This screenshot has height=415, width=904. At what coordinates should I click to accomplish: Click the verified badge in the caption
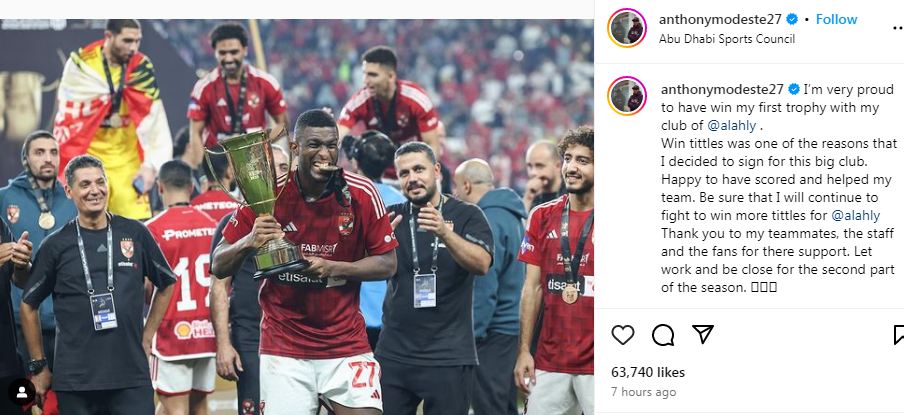tap(794, 89)
